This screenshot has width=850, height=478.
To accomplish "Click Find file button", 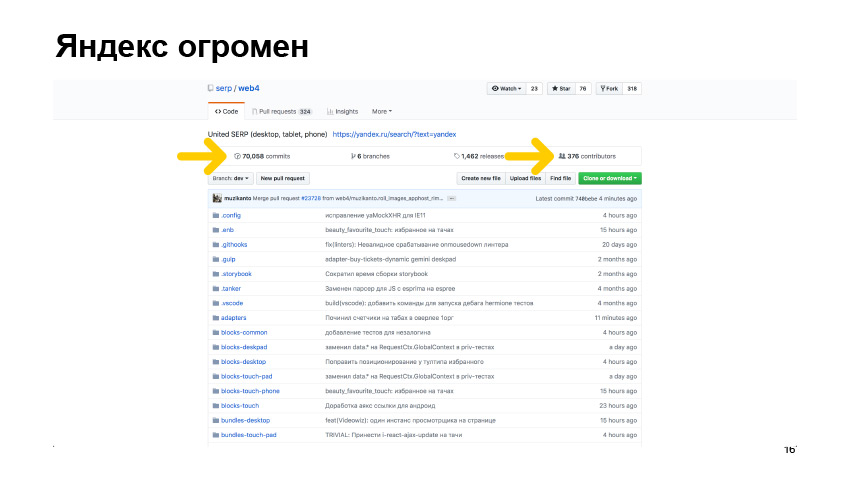I will click(x=561, y=178).
